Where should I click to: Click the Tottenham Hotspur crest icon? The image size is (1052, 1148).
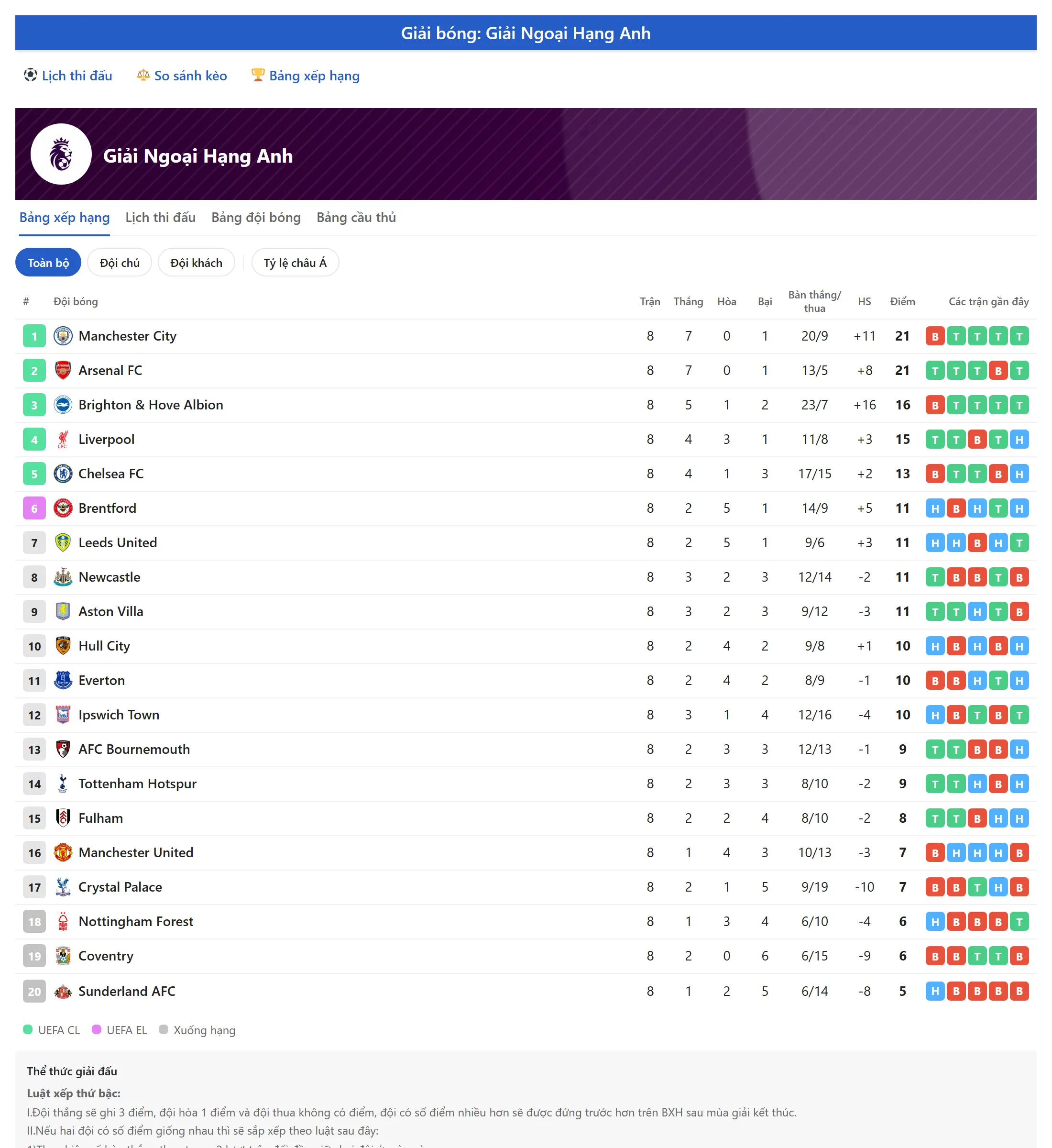point(63,784)
